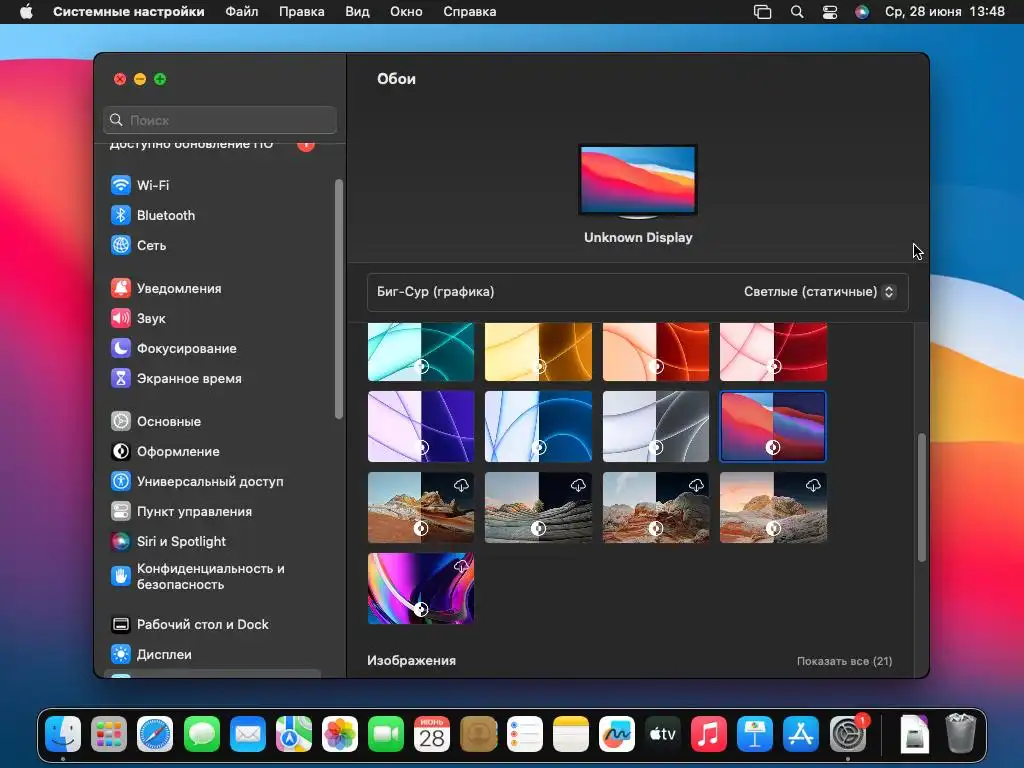Click Показать все (21) link
Image resolution: width=1024 pixels, height=768 pixels.
coord(844,661)
